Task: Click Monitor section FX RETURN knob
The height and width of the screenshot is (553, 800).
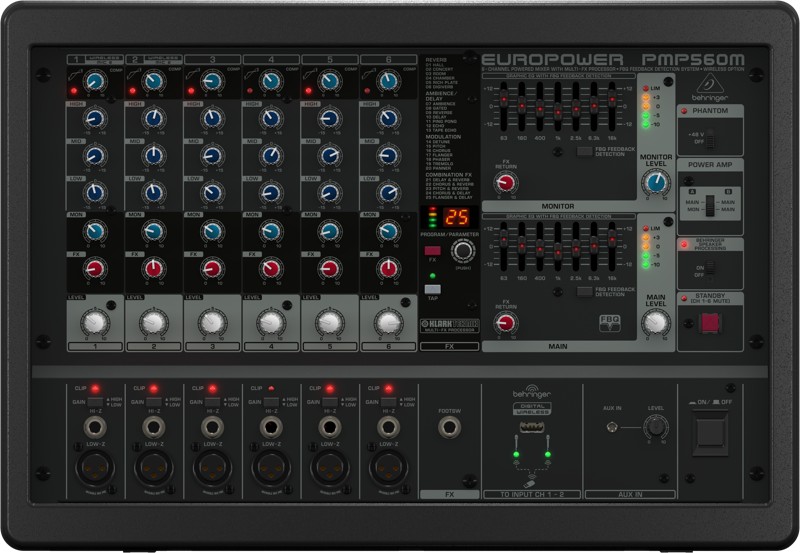Action: [x=507, y=182]
